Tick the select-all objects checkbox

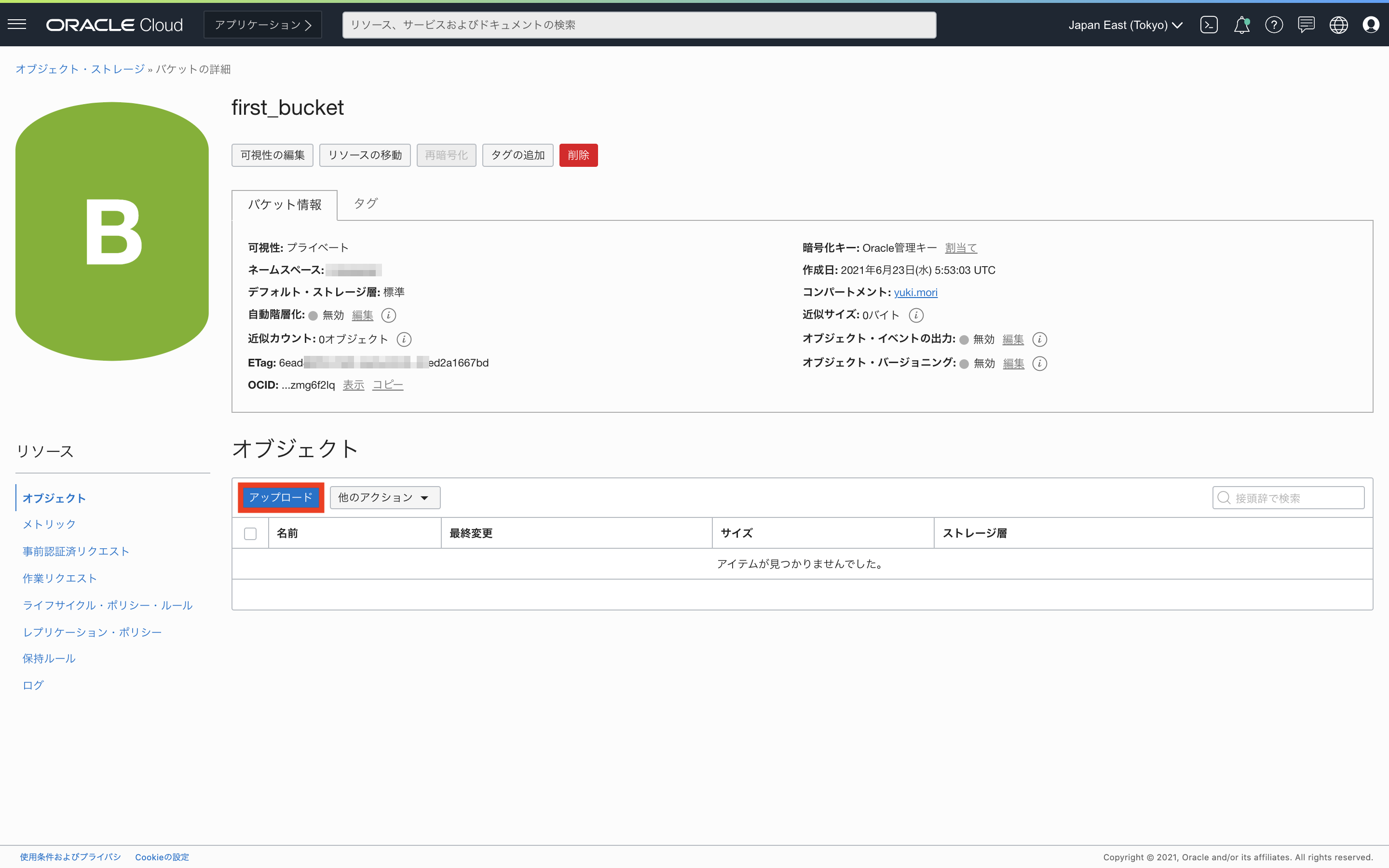point(250,533)
